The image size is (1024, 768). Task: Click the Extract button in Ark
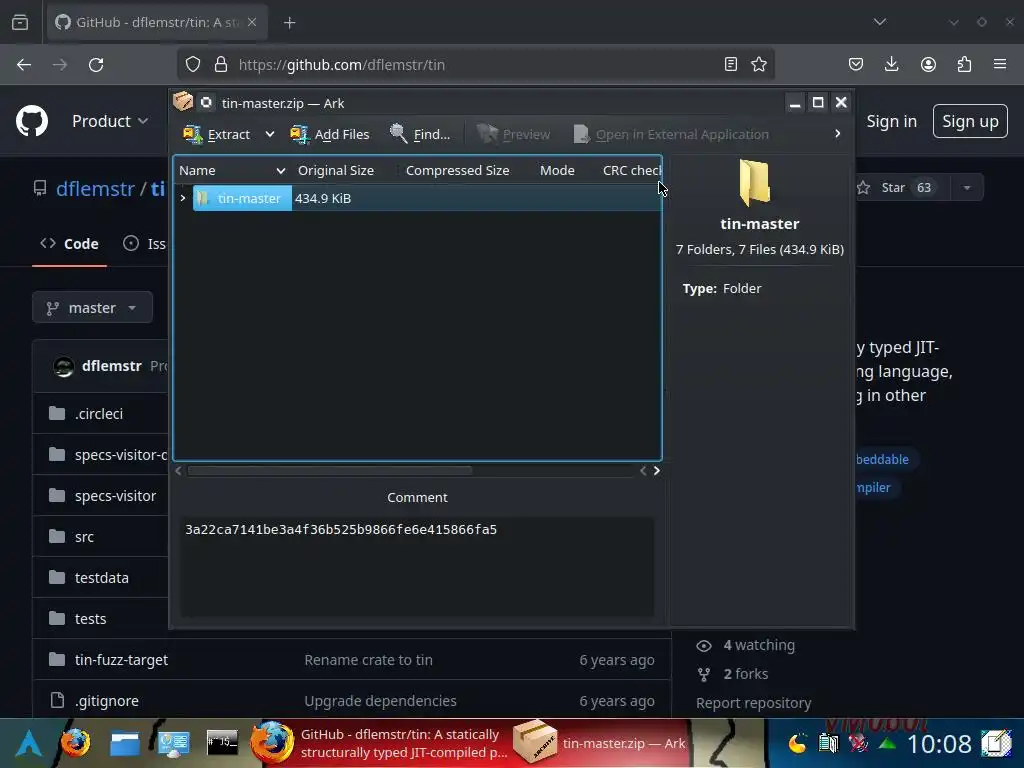(x=217, y=134)
